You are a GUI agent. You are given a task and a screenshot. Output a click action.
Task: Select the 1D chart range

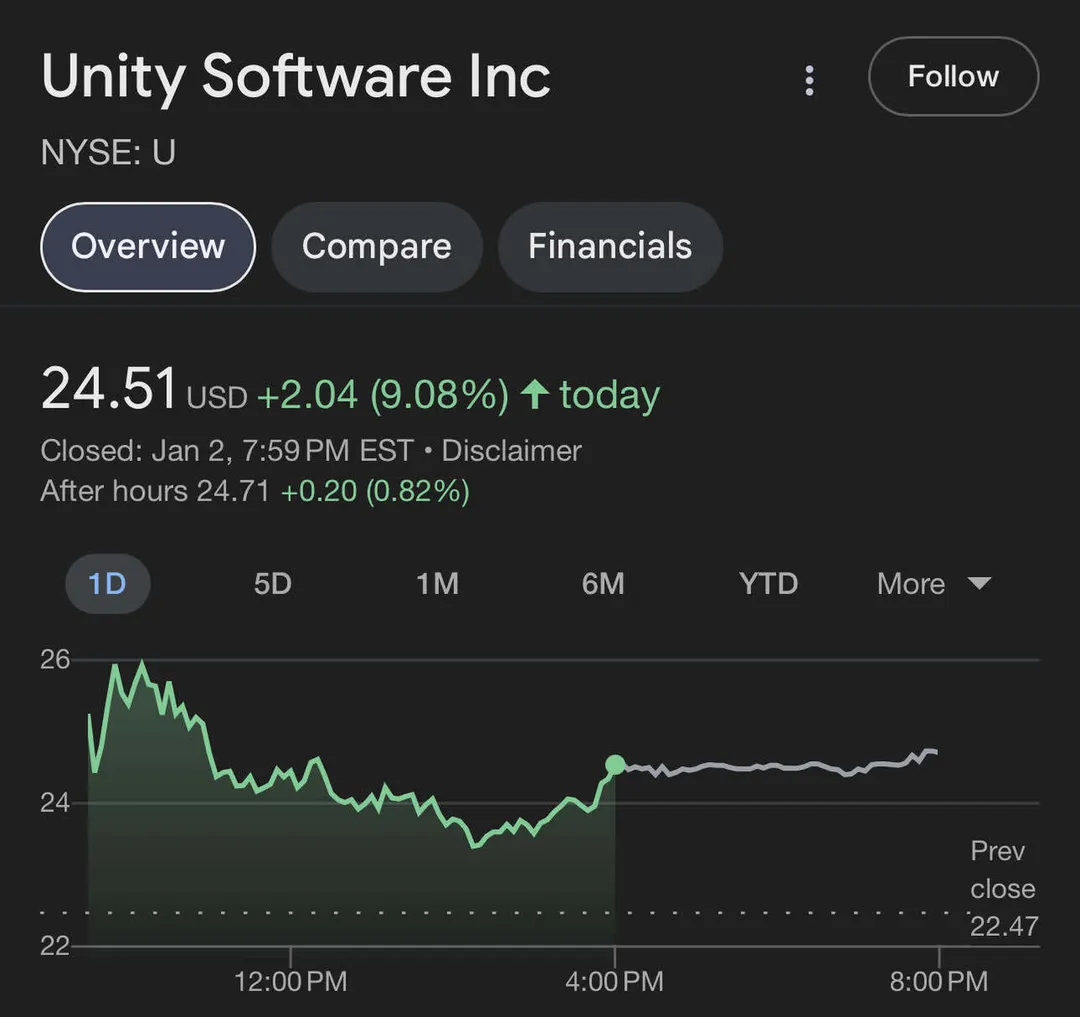[x=107, y=584]
